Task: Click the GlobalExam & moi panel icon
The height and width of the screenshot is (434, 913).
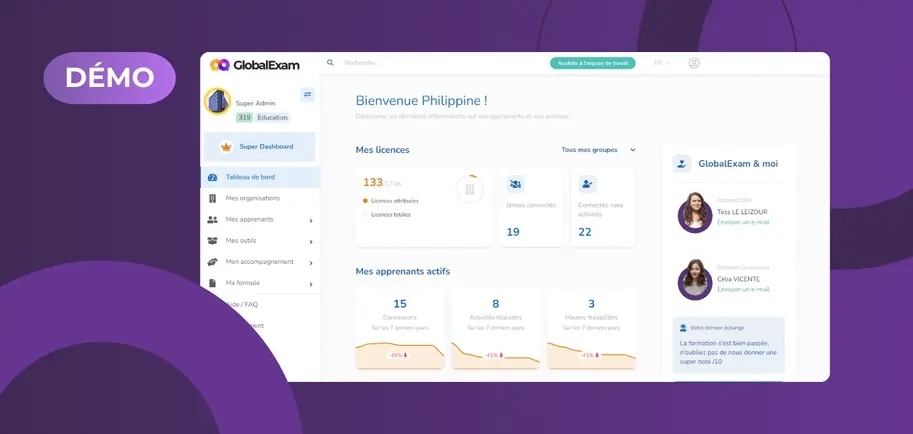Action: pyautogui.click(x=682, y=164)
